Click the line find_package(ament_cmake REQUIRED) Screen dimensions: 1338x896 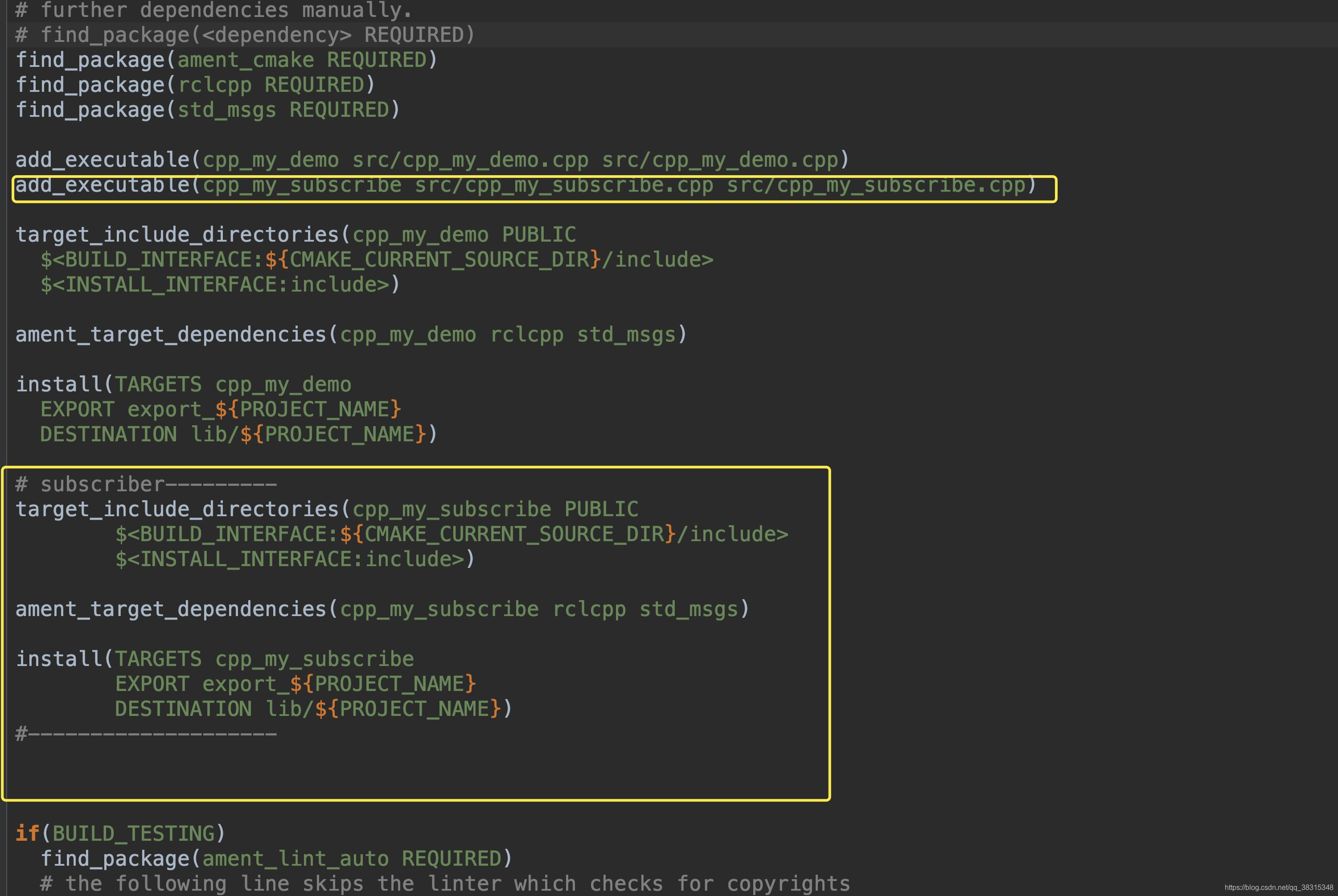(x=226, y=60)
